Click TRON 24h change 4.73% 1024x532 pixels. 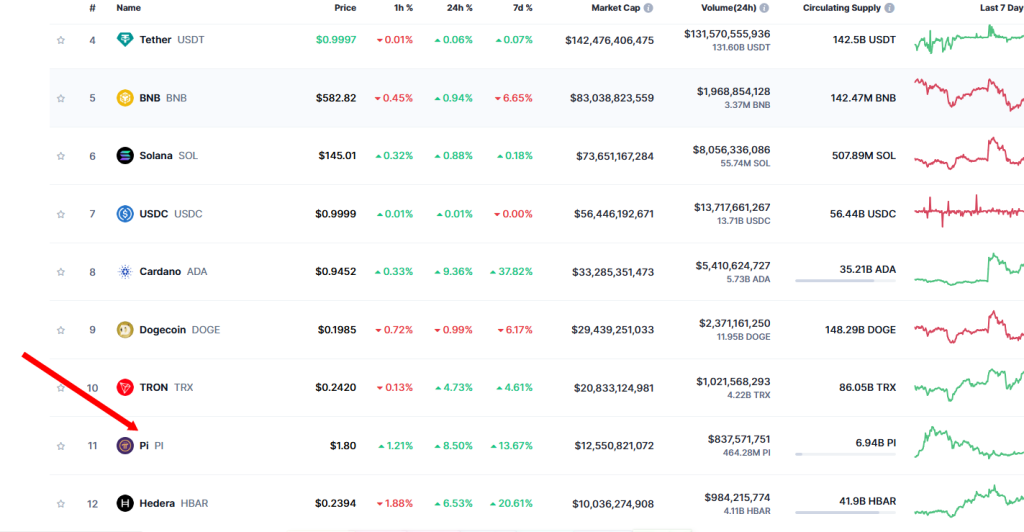point(454,387)
